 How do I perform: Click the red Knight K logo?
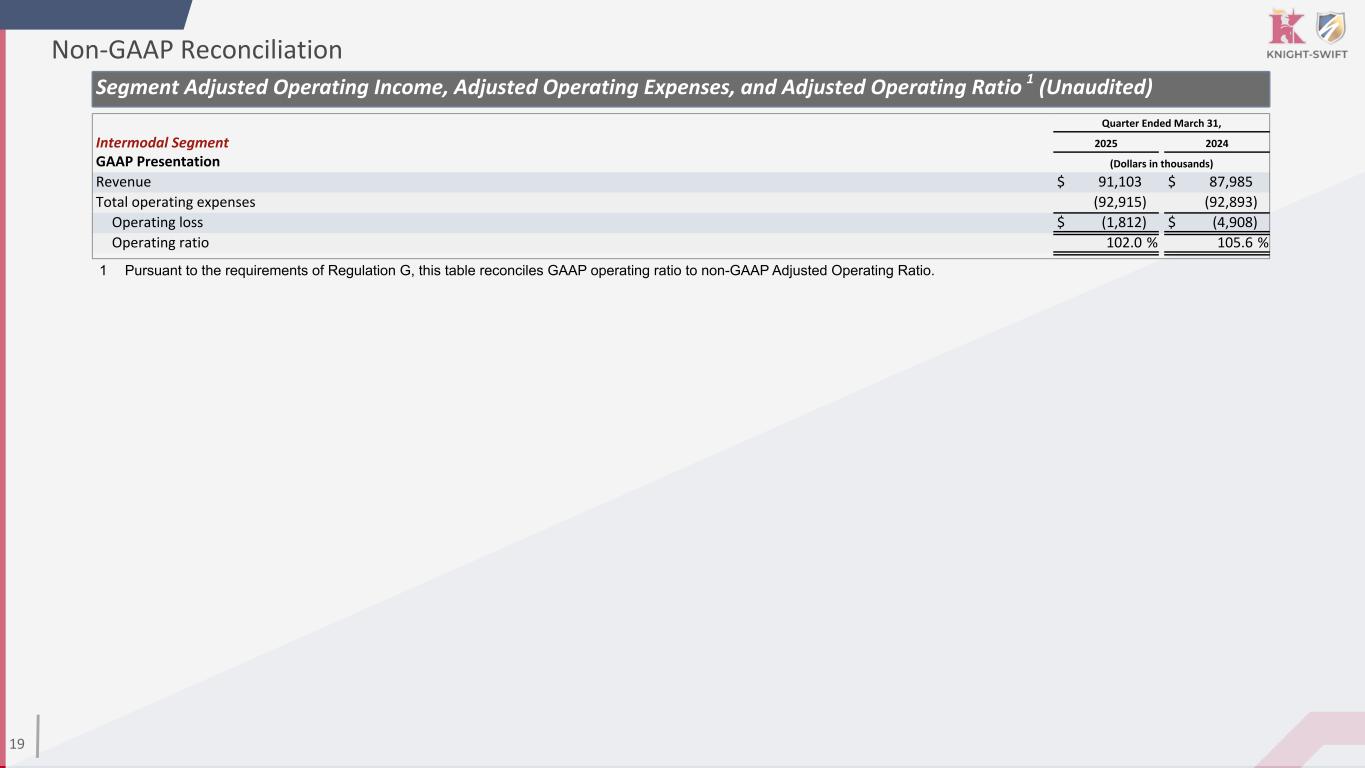(1284, 26)
